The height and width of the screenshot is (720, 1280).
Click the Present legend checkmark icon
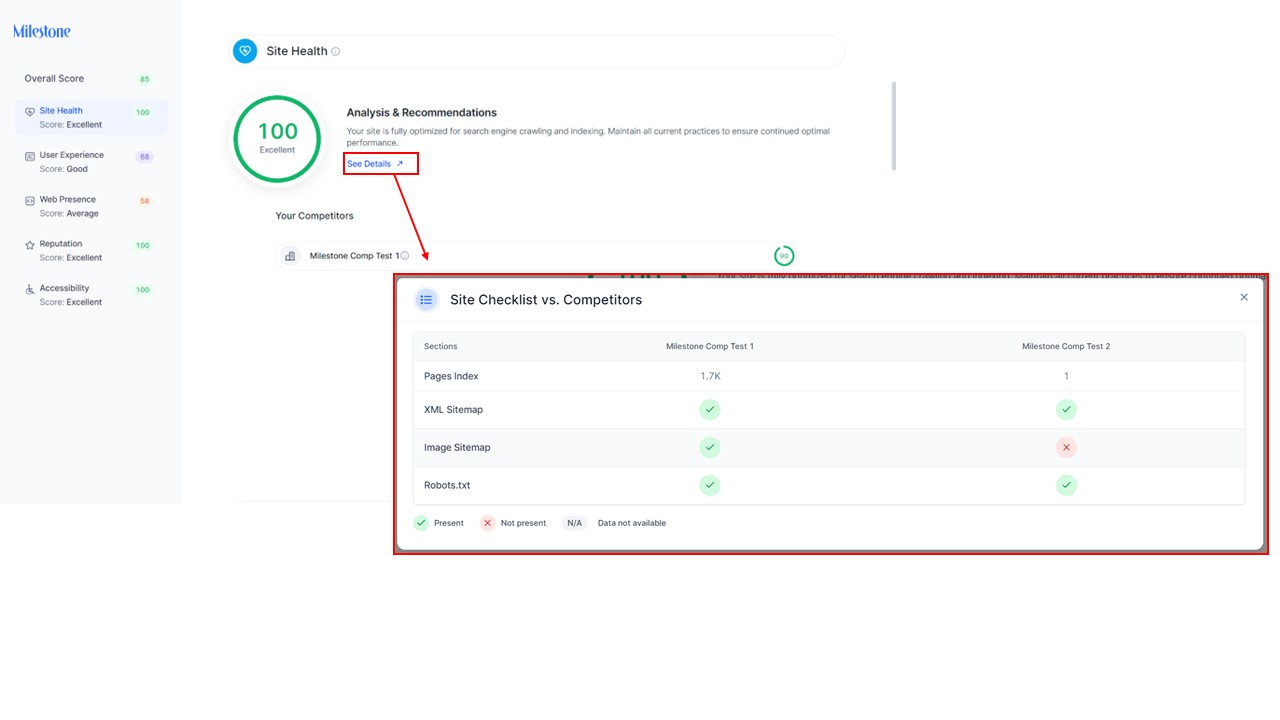pyautogui.click(x=421, y=523)
